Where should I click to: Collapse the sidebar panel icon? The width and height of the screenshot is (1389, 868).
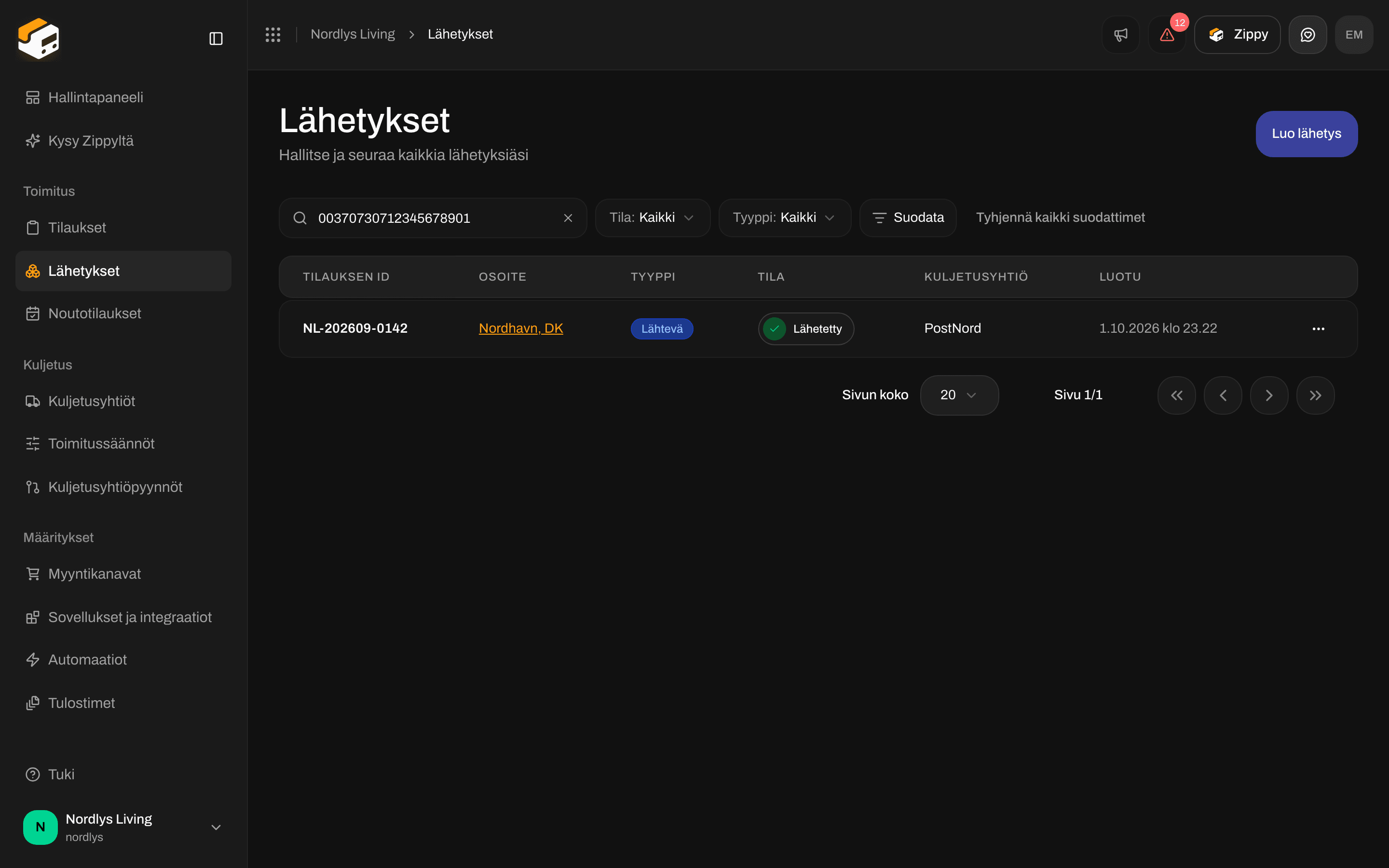tap(216, 39)
